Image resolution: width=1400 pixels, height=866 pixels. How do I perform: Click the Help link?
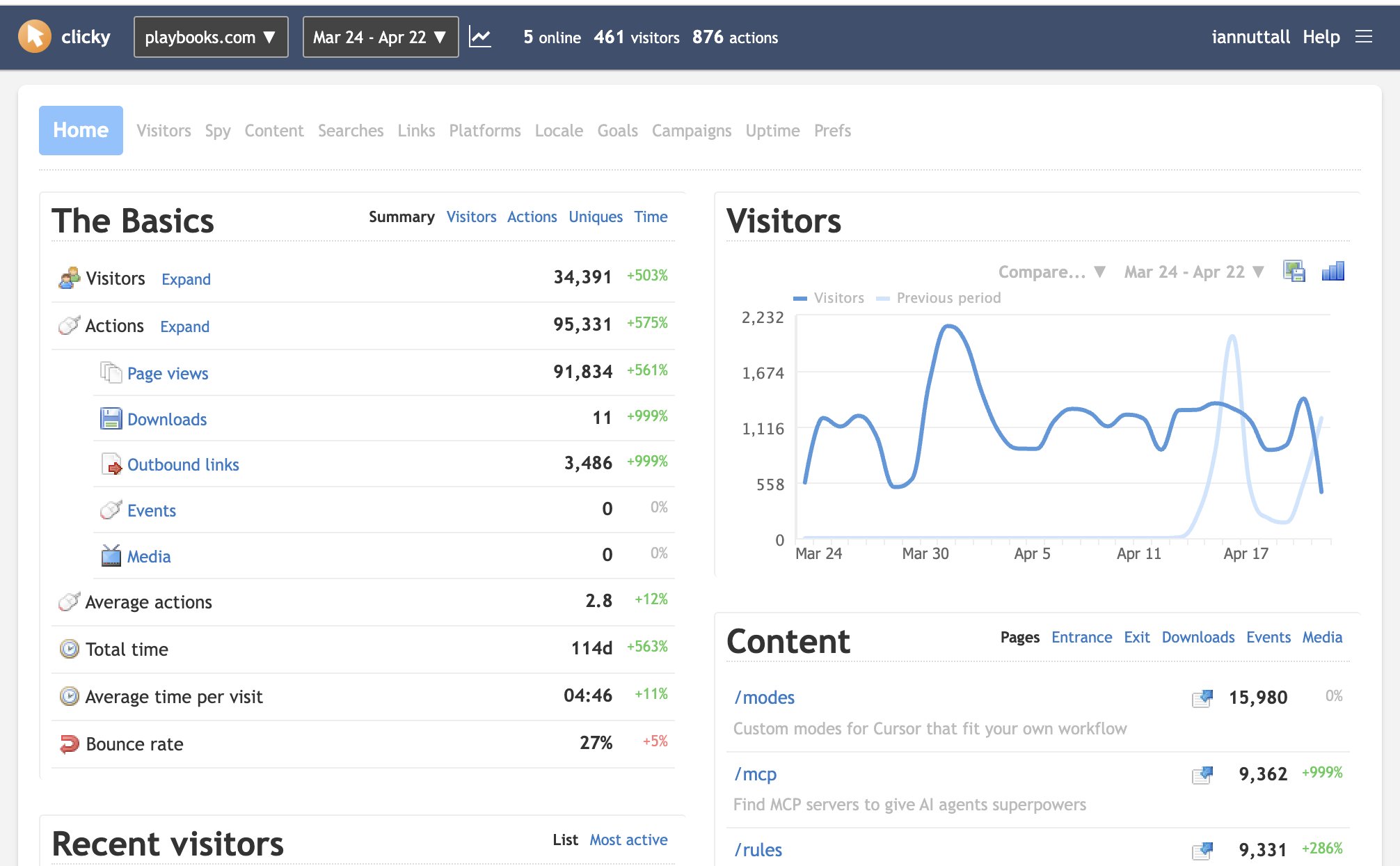(x=1321, y=37)
